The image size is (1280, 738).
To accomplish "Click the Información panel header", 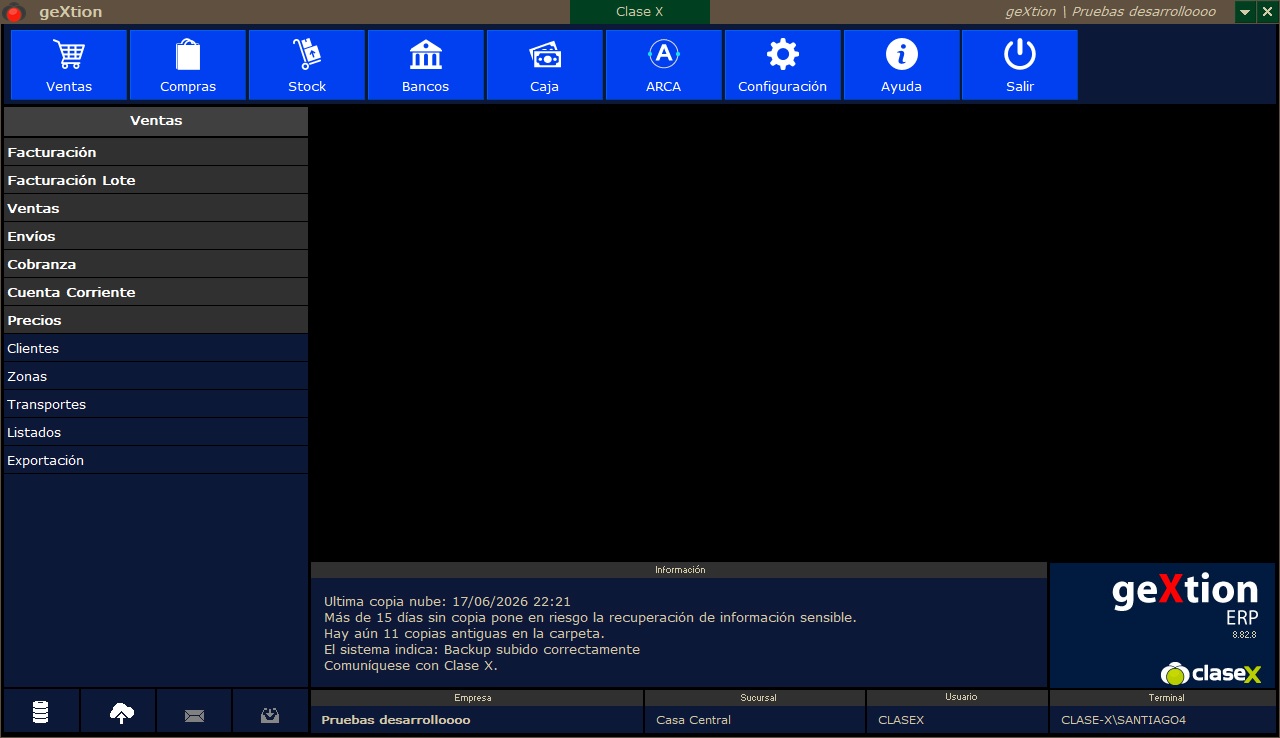I will click(679, 570).
